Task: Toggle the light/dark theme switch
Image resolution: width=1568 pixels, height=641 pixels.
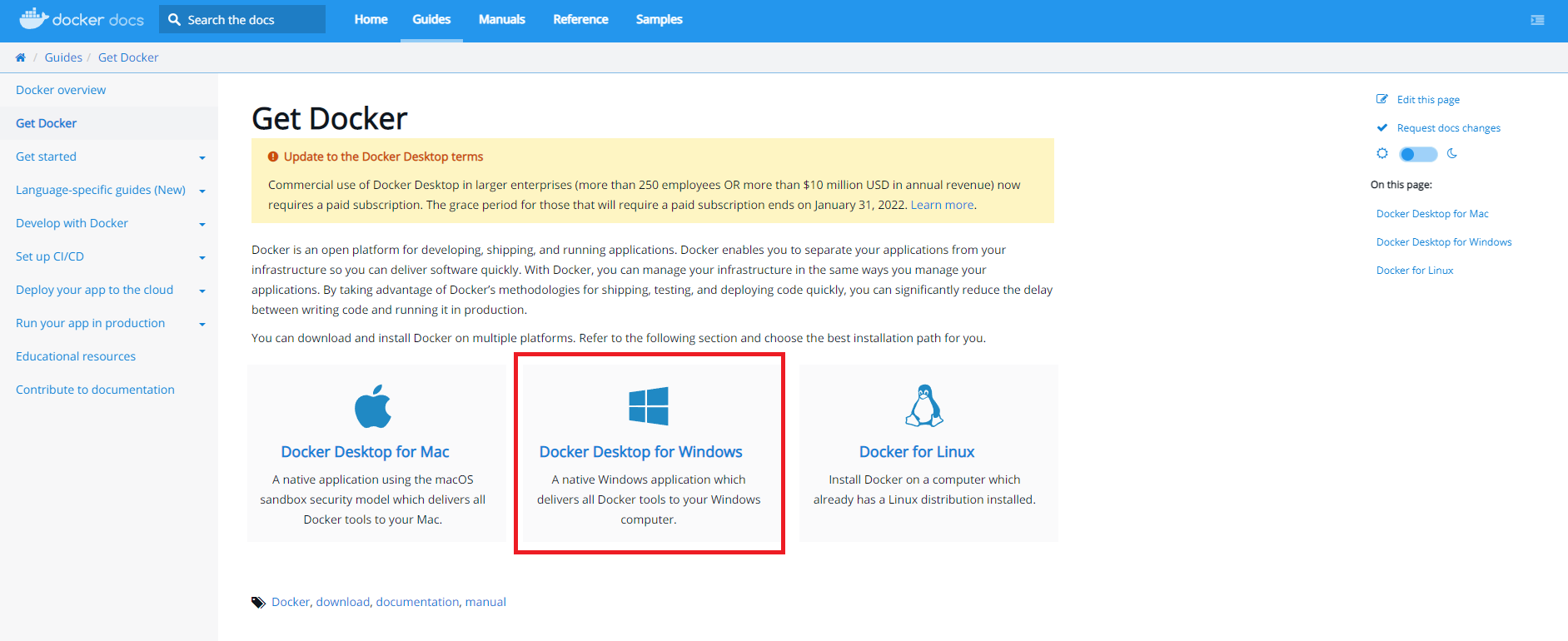Action: pos(1418,154)
